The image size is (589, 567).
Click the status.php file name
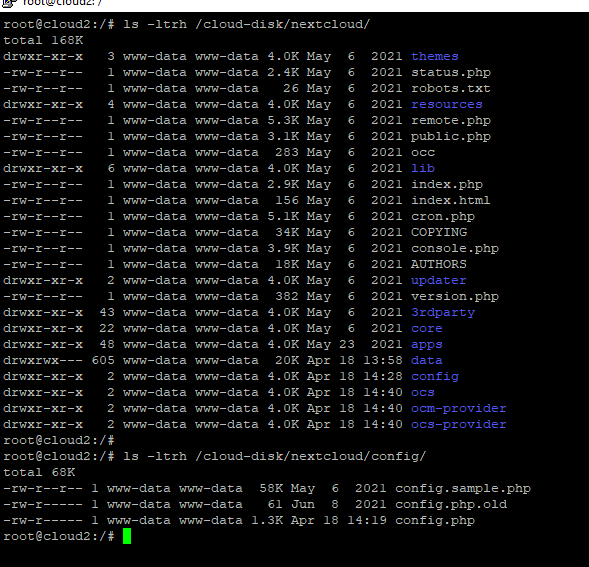coord(451,73)
